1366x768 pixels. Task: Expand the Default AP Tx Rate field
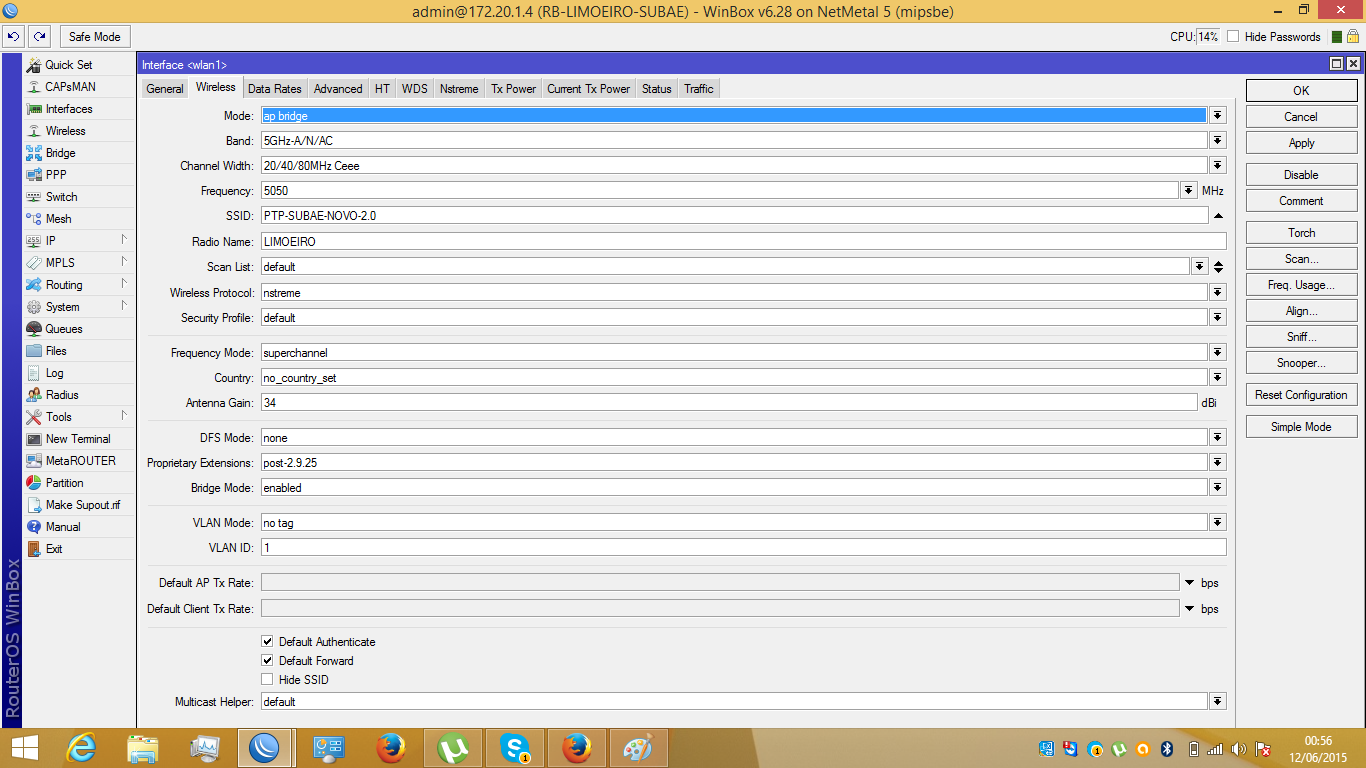1189,583
